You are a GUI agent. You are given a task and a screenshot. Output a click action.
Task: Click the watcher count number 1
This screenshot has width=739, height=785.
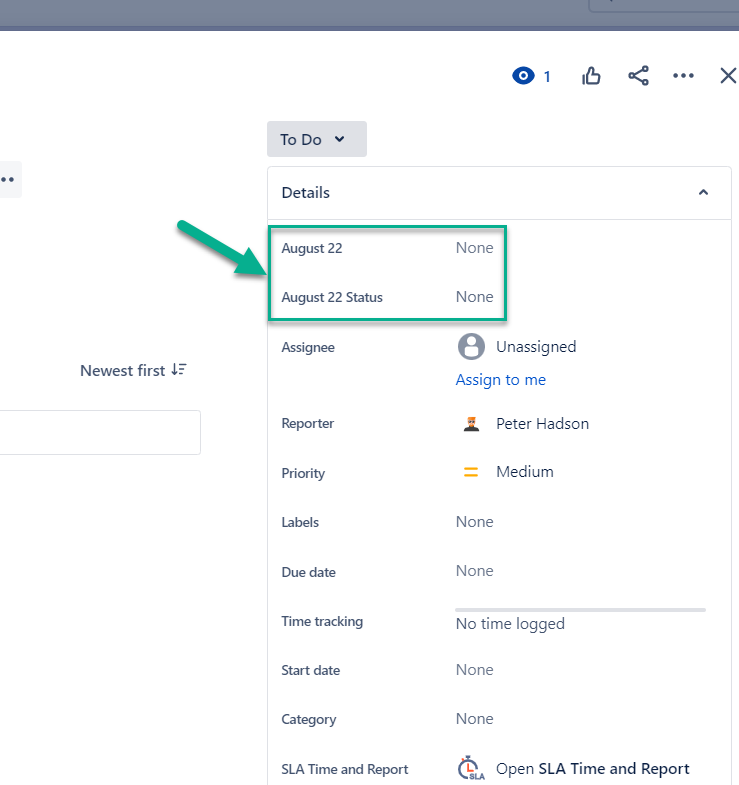(547, 77)
